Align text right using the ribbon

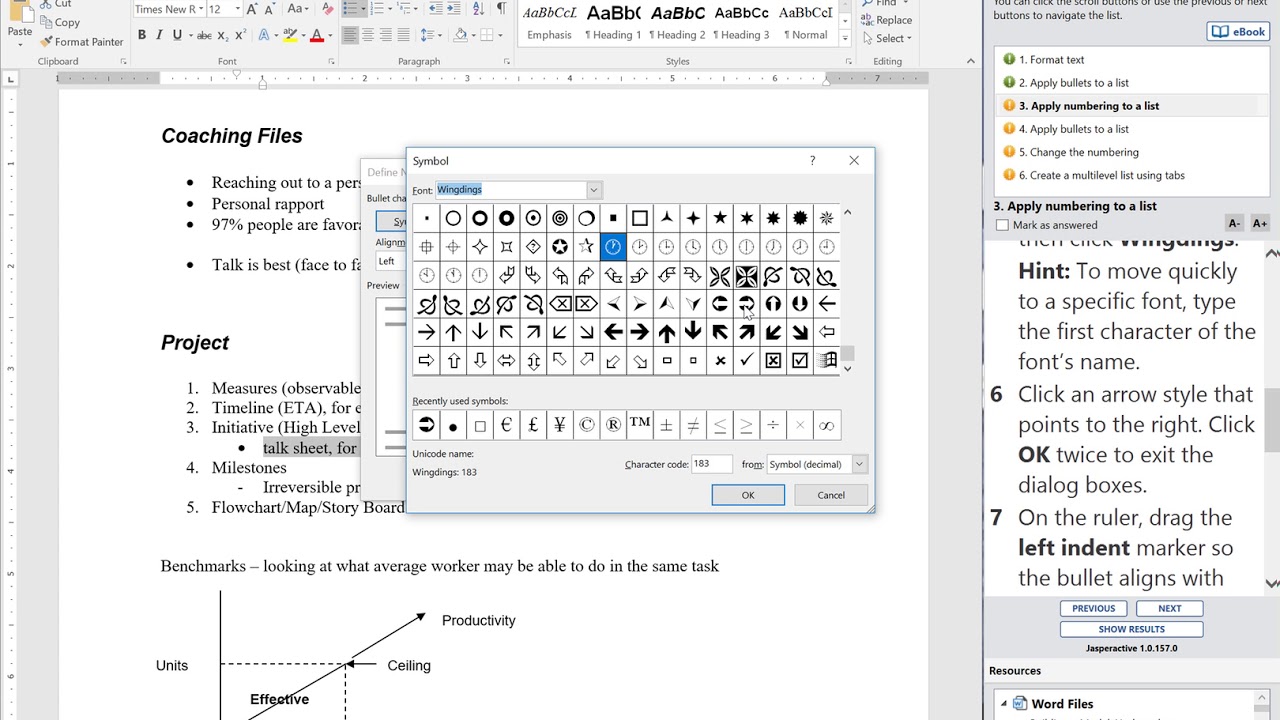[x=386, y=35]
